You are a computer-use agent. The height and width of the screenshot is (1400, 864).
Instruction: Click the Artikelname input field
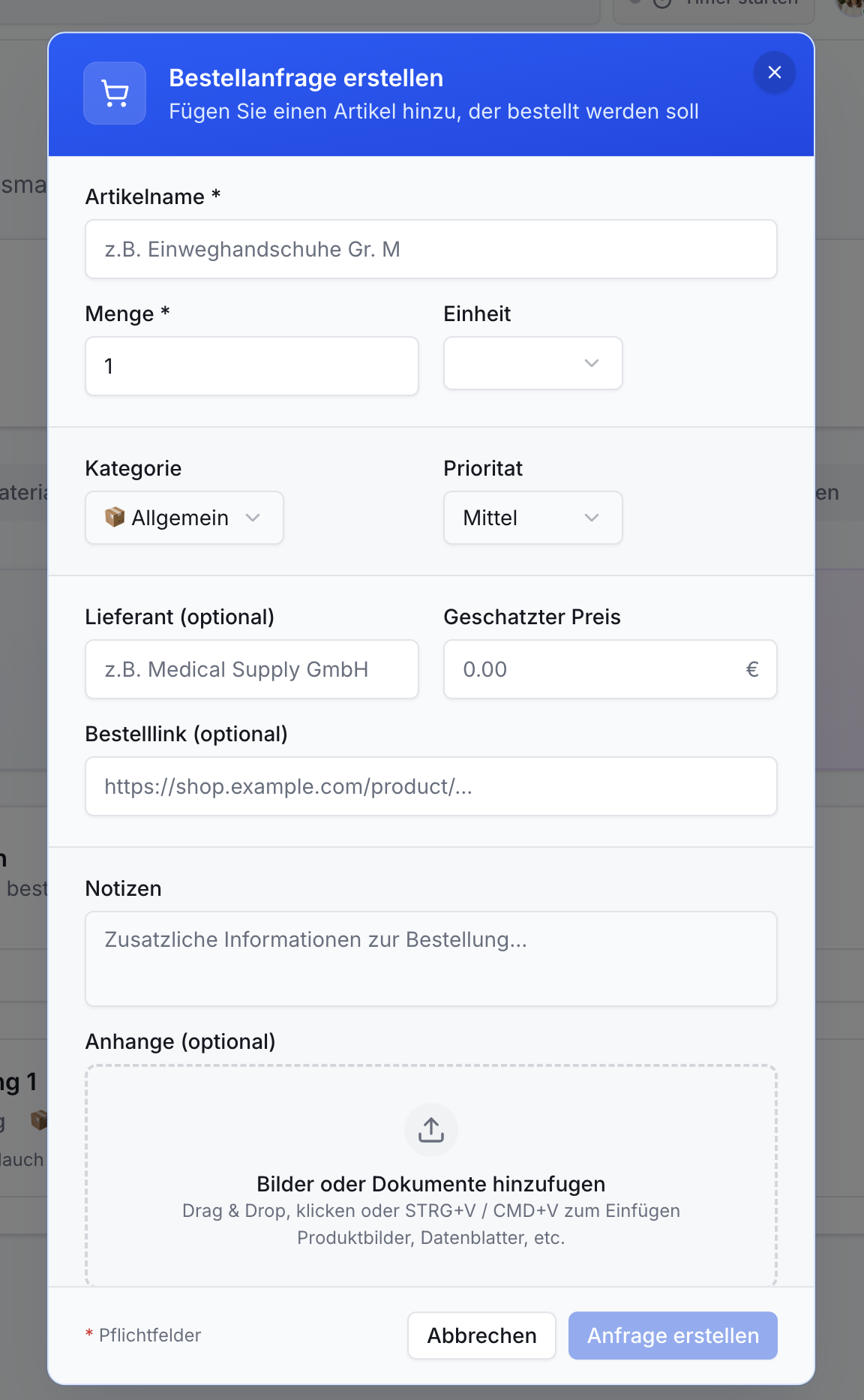coord(431,249)
